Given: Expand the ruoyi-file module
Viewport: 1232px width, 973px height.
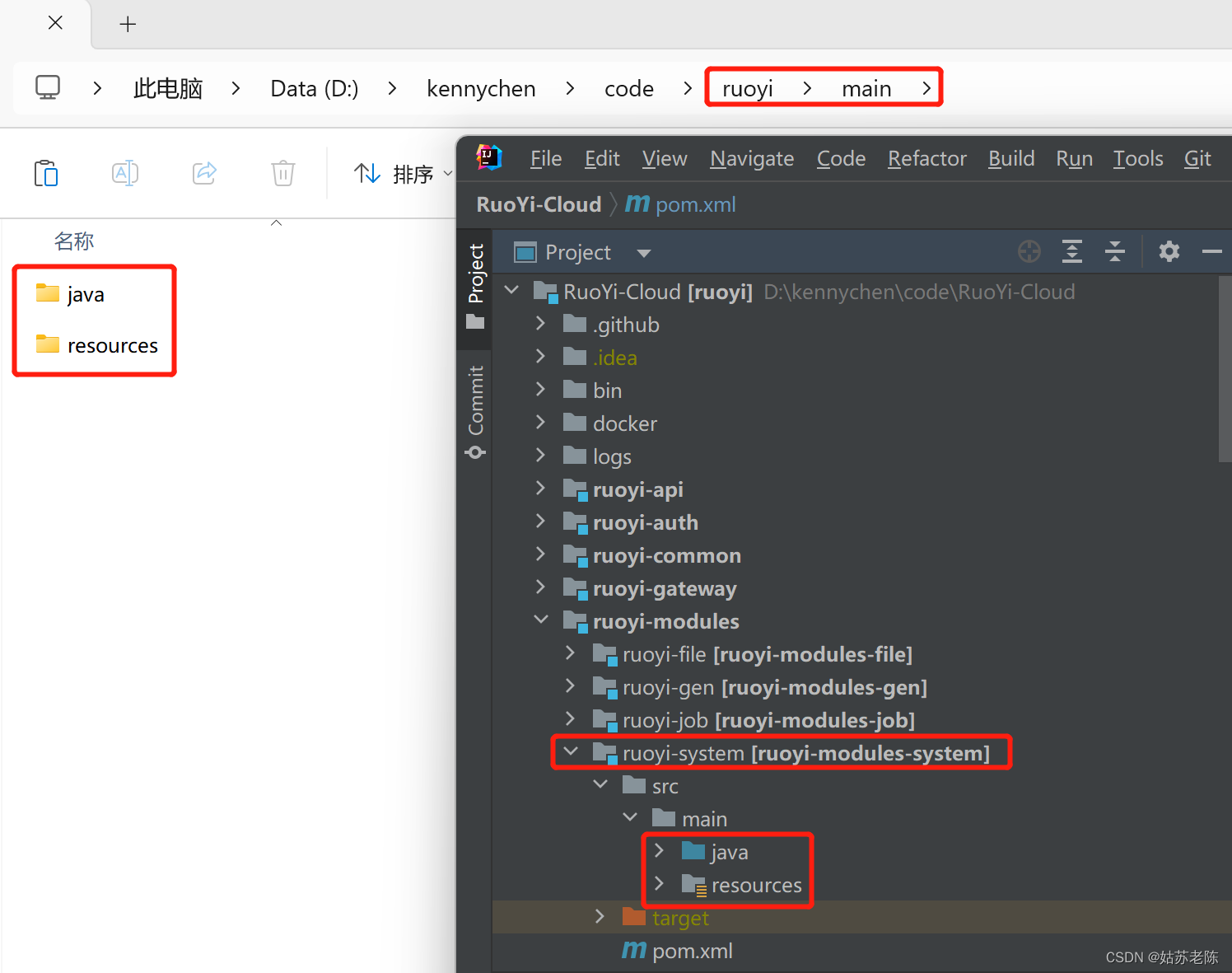Looking at the screenshot, I should tap(570, 653).
